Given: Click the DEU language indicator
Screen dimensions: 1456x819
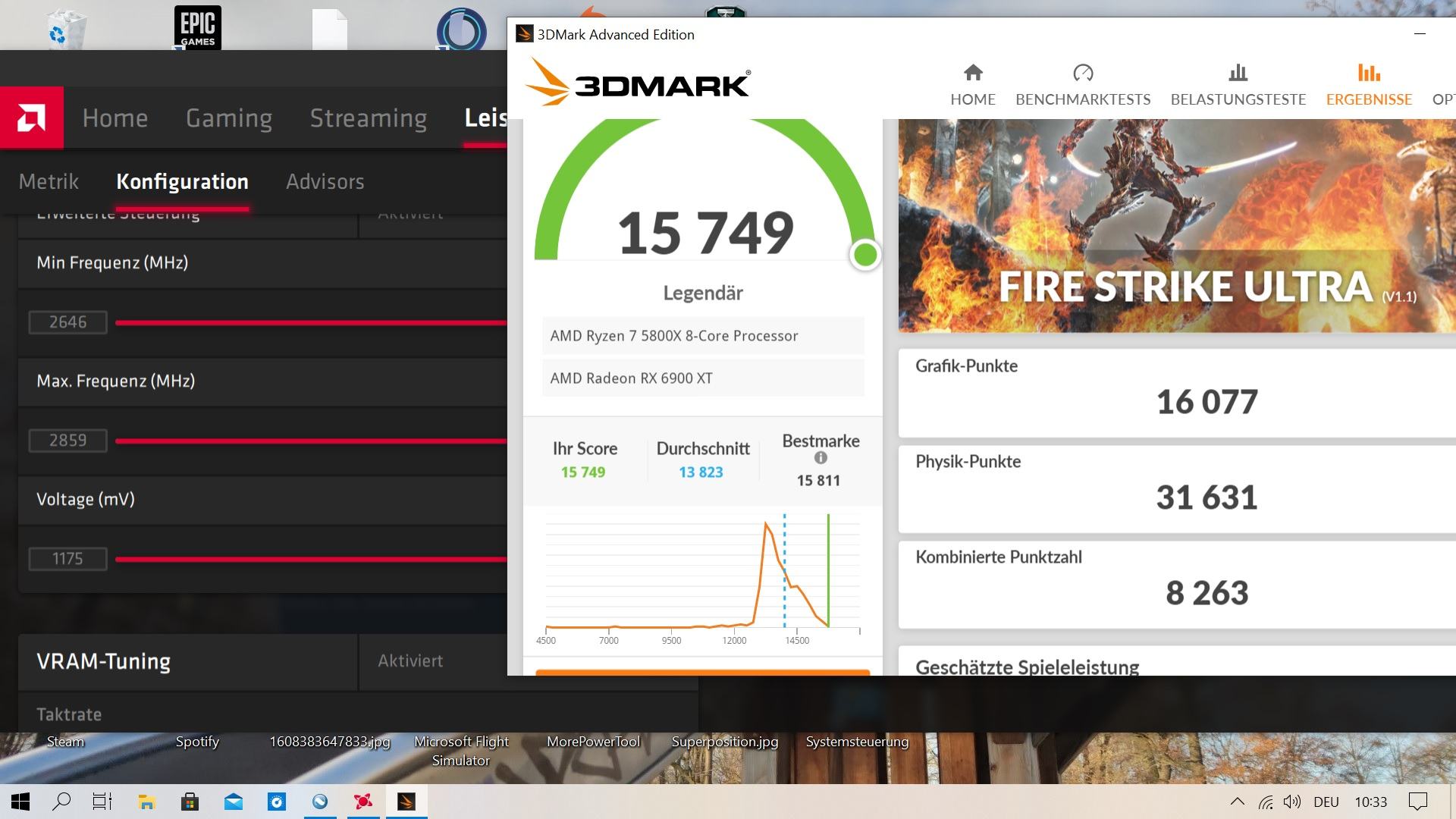Looking at the screenshot, I should click(1326, 802).
